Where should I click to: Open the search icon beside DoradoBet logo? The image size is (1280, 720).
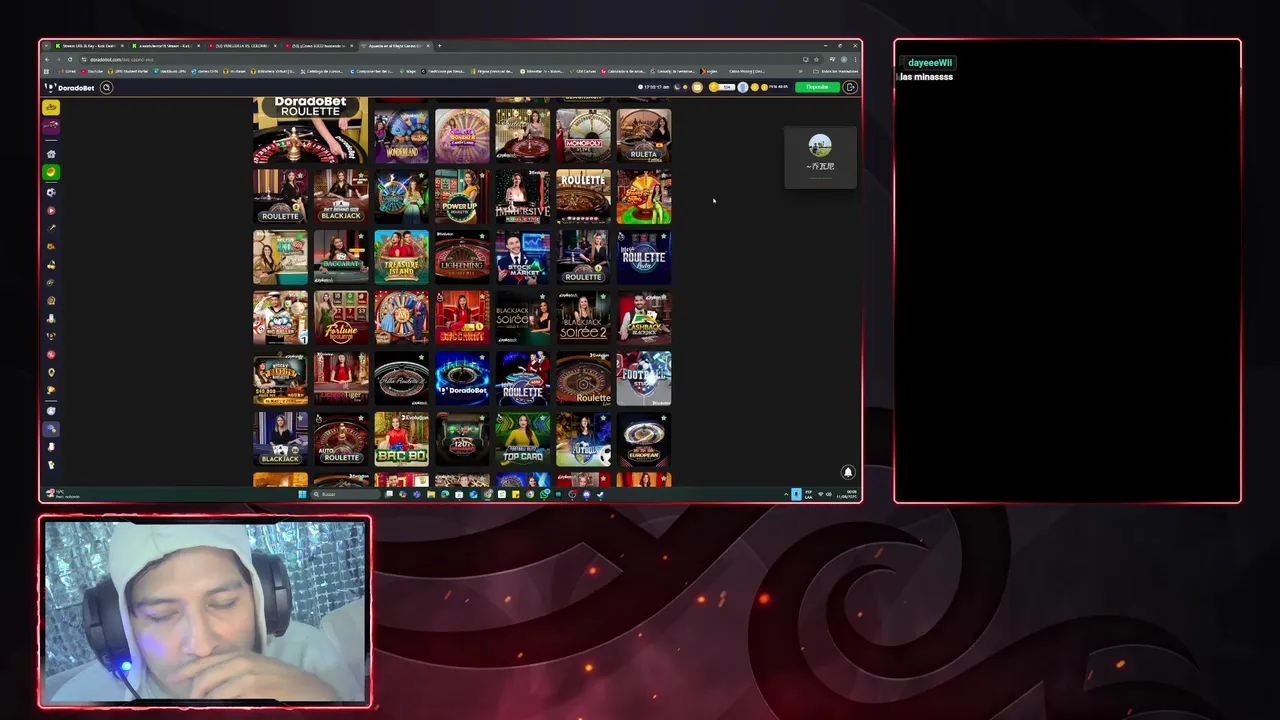[x=106, y=87]
